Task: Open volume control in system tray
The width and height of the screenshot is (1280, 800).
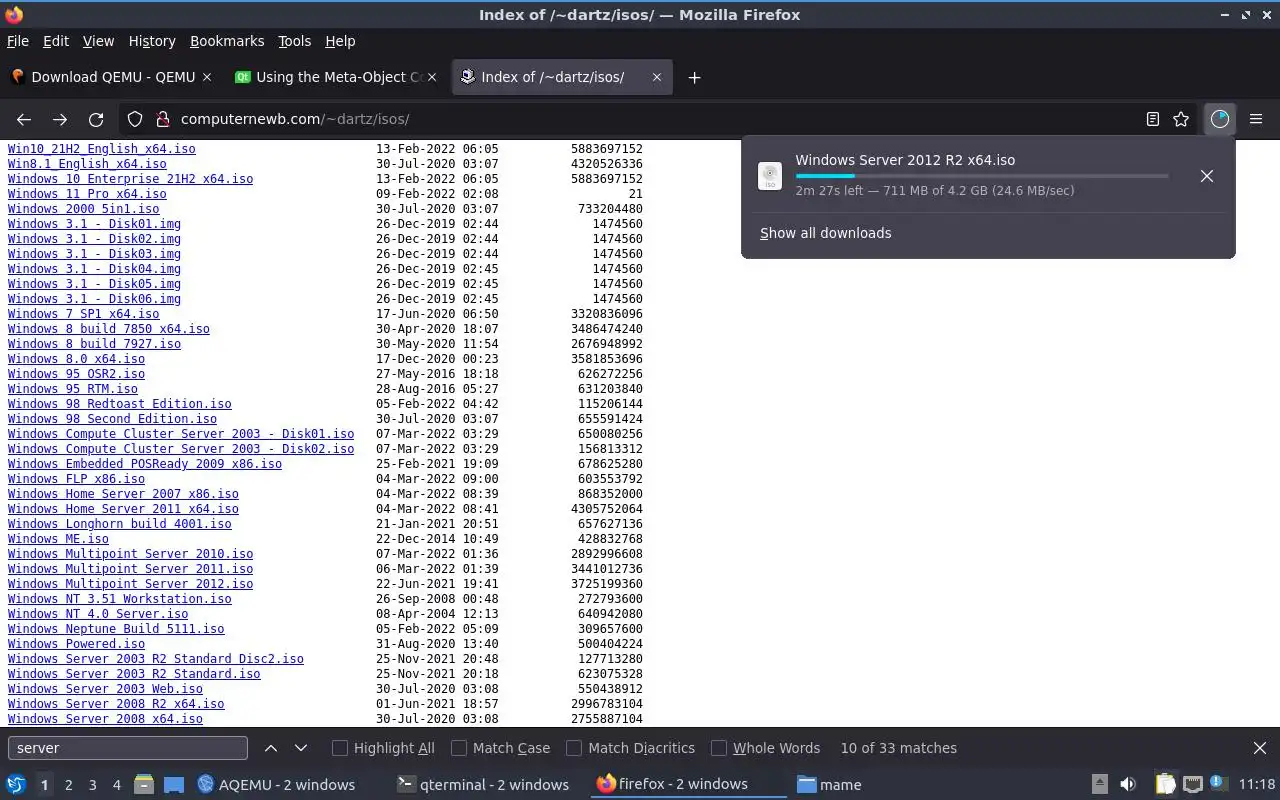Action: (x=1128, y=784)
